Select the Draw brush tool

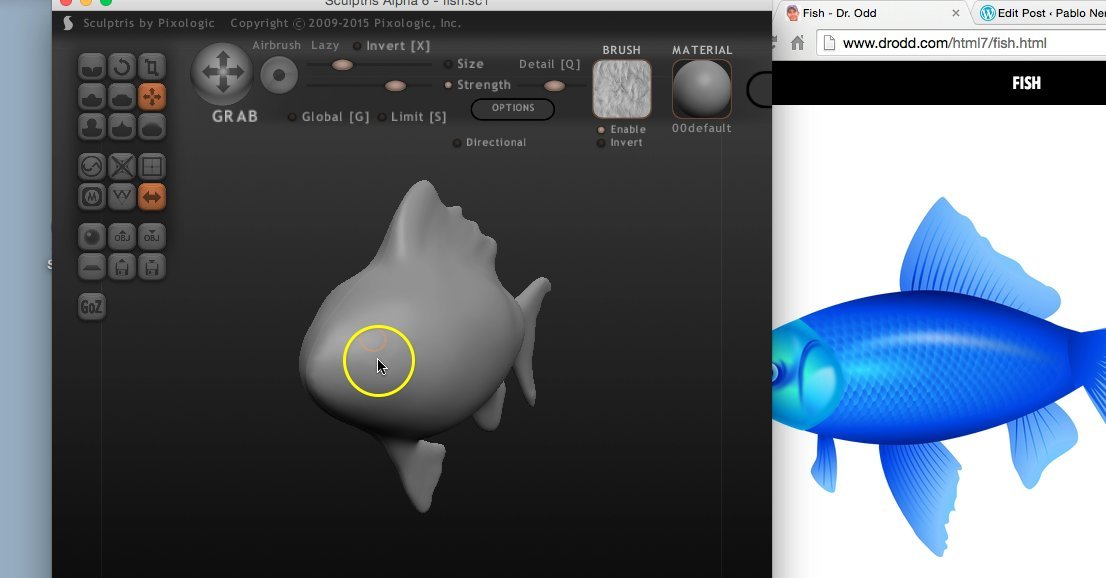[89, 96]
